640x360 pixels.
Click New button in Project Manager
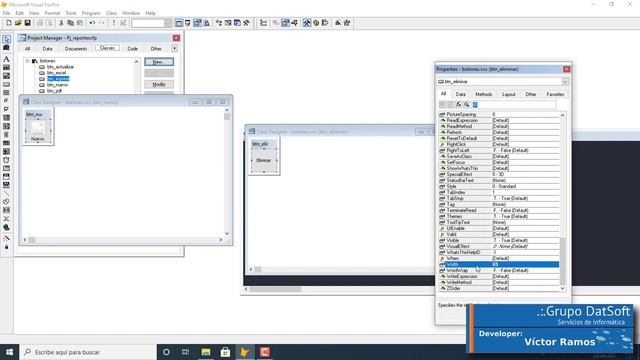click(159, 62)
